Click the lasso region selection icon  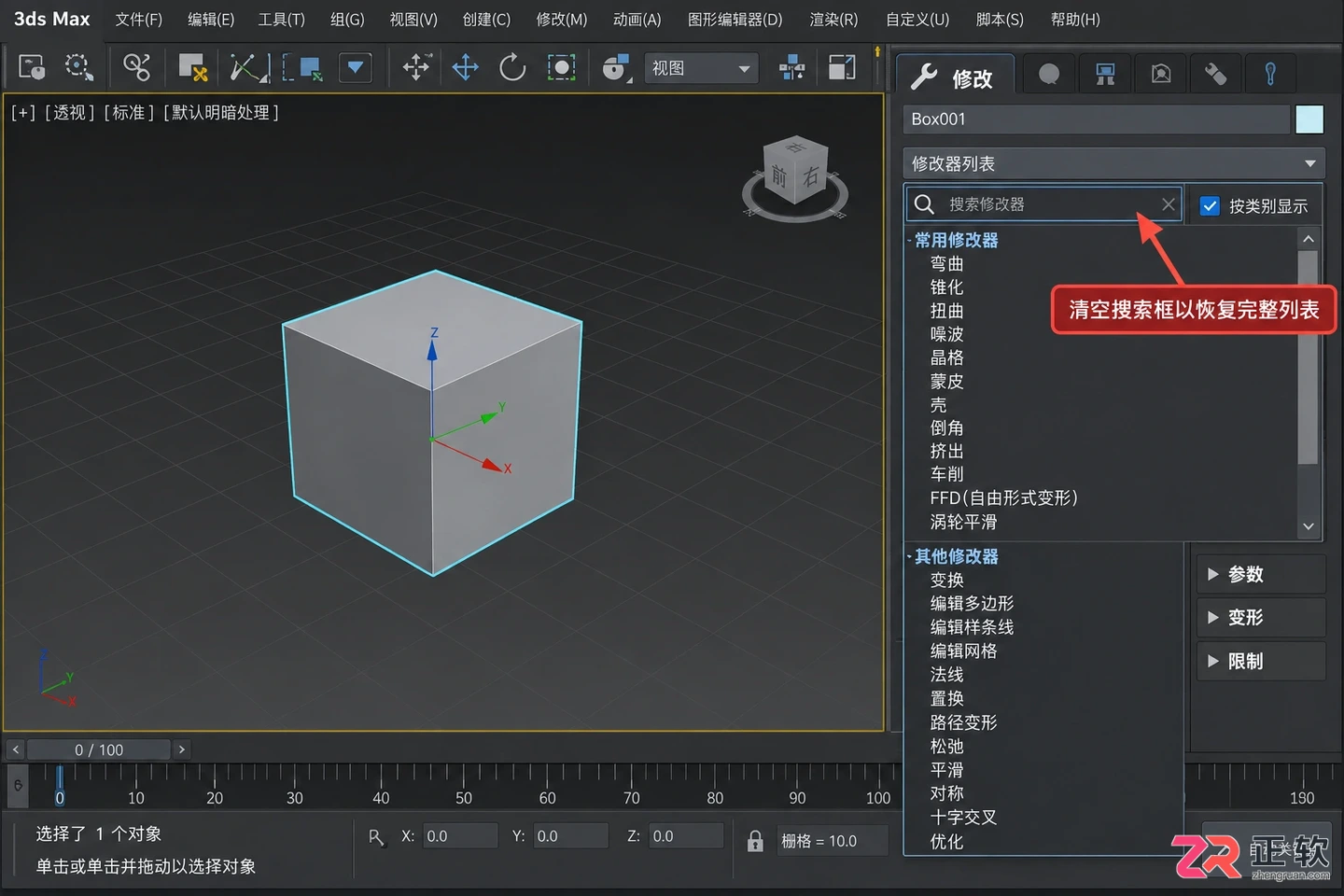point(79,67)
